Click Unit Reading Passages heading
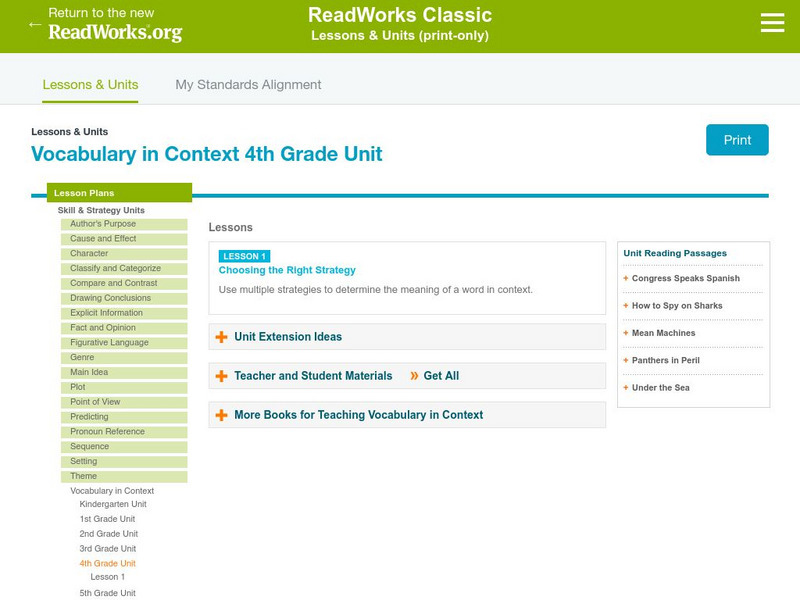Viewport: 800px width, 600px height. (x=675, y=253)
